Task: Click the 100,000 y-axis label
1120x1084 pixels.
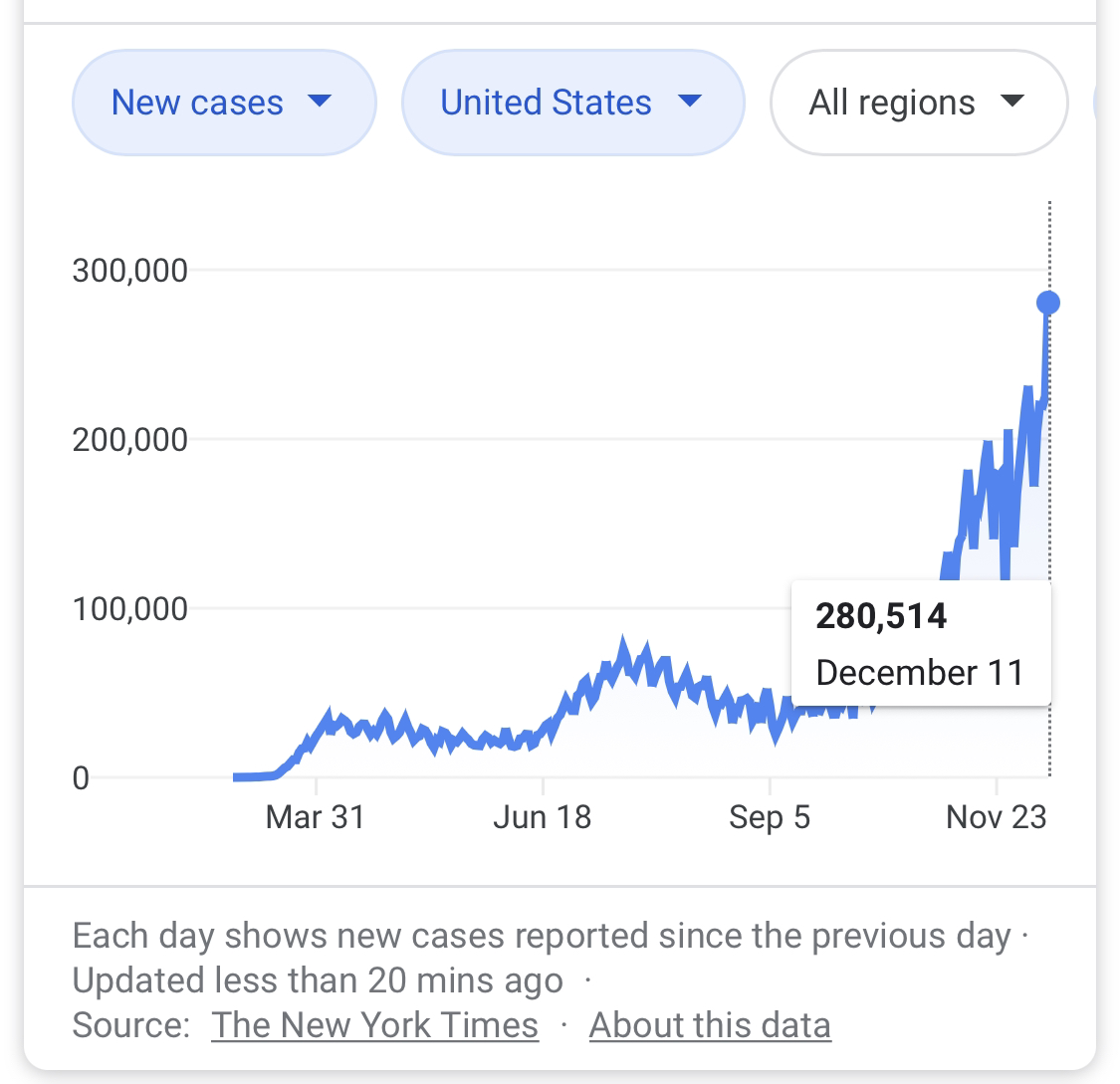Action: tap(129, 608)
